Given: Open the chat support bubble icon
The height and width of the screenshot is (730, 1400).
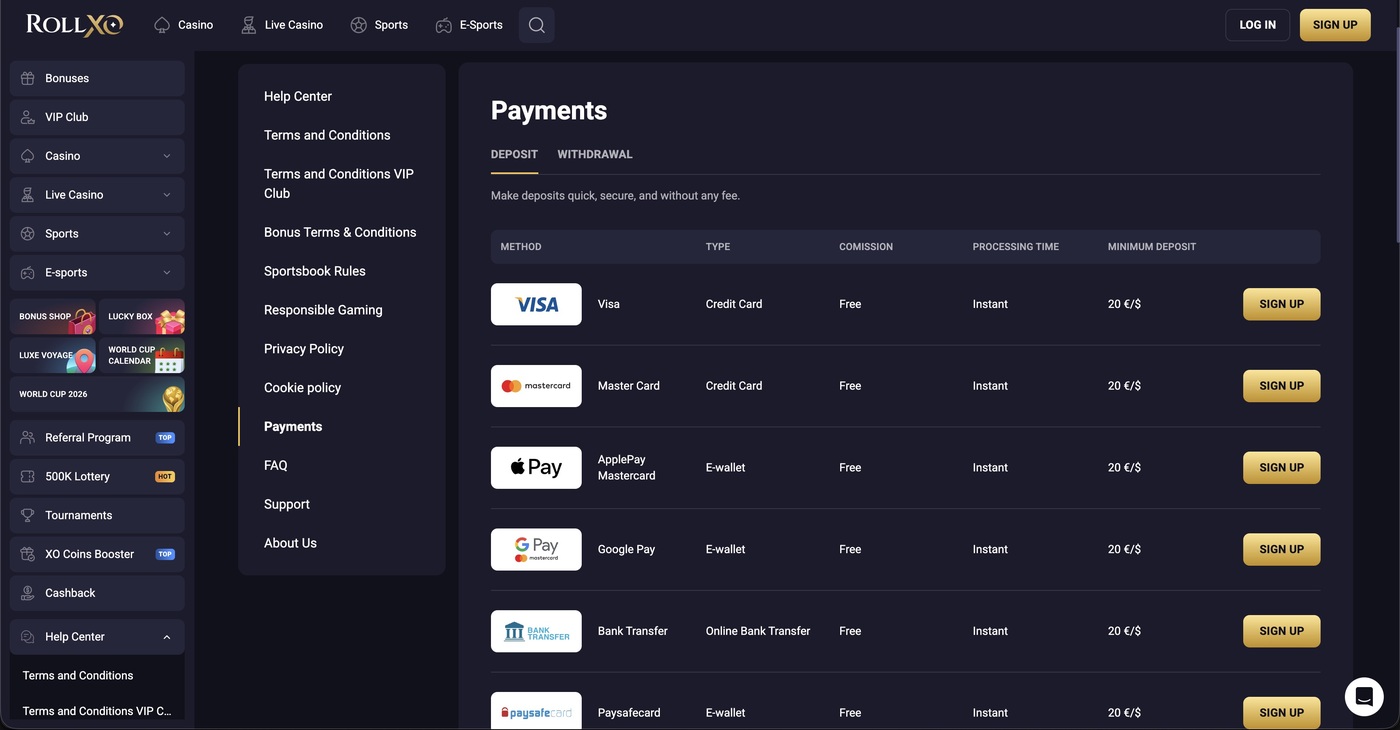Looking at the screenshot, I should pos(1364,697).
